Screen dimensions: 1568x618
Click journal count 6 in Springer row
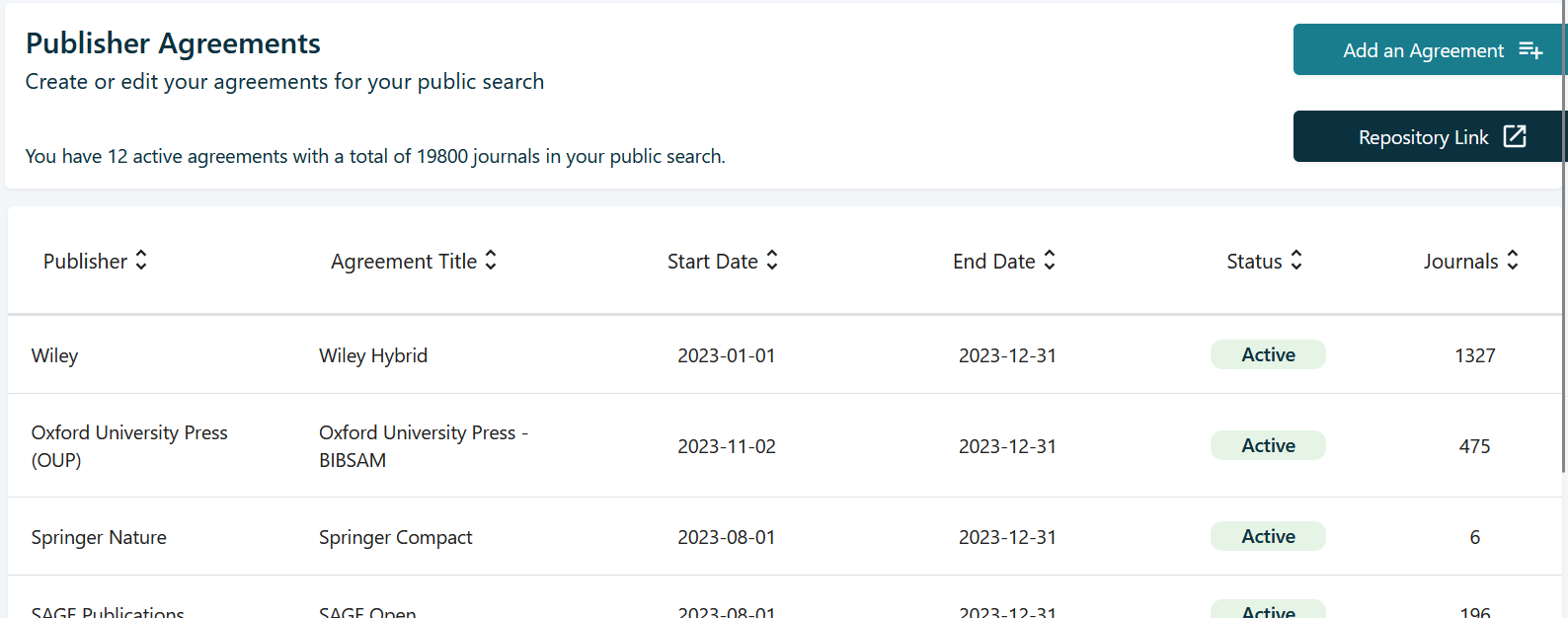[1475, 537]
